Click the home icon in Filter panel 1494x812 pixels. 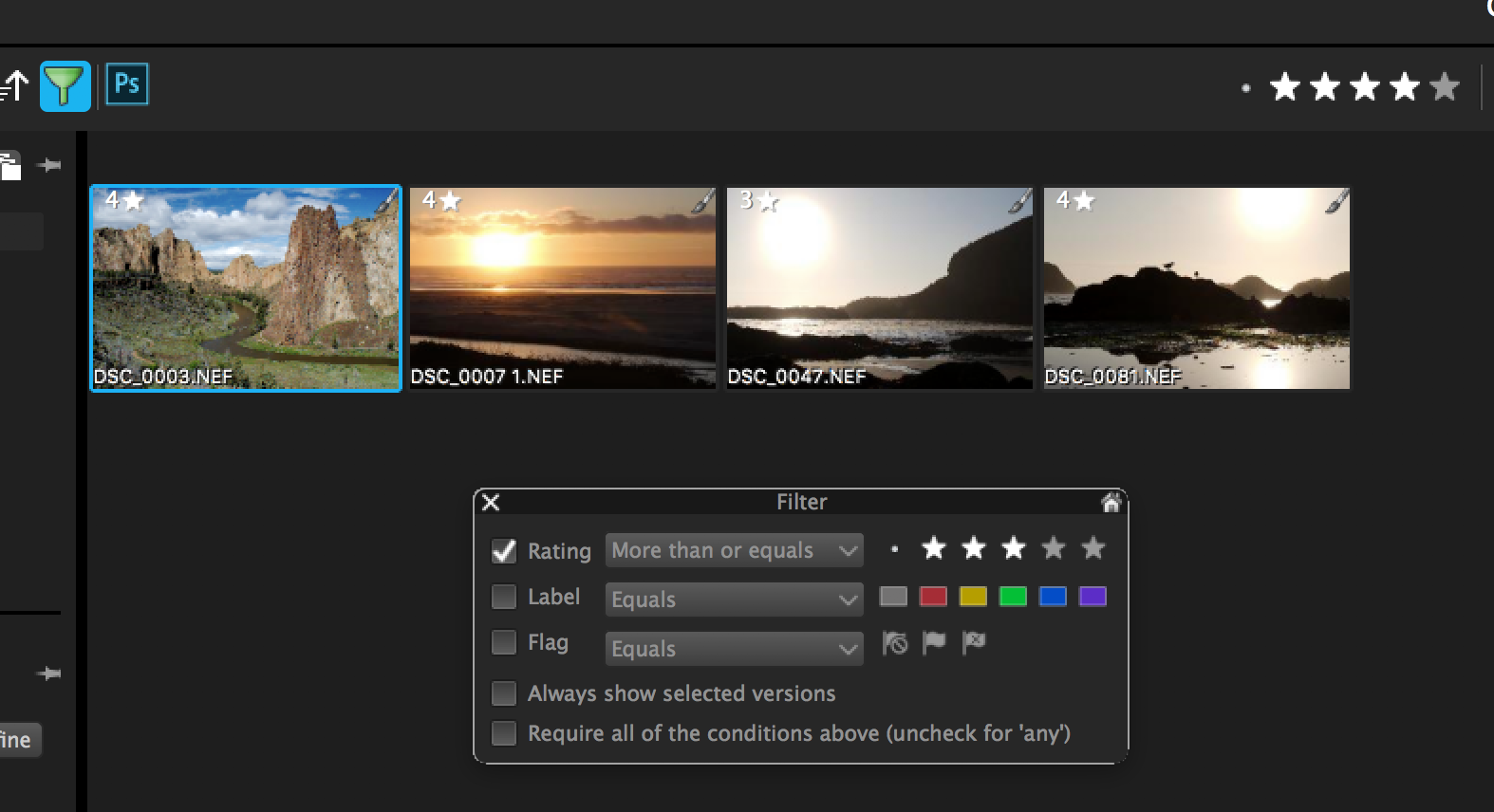pyautogui.click(x=1111, y=503)
